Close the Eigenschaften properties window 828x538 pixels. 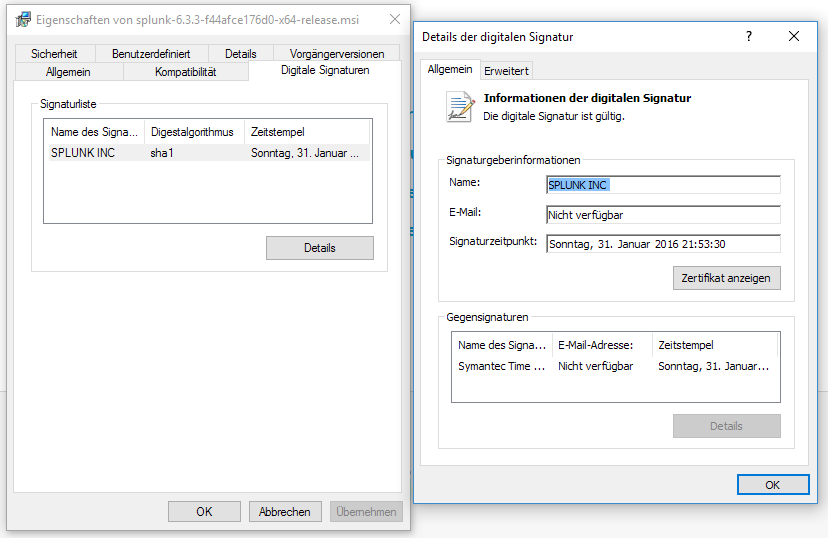coord(394,20)
